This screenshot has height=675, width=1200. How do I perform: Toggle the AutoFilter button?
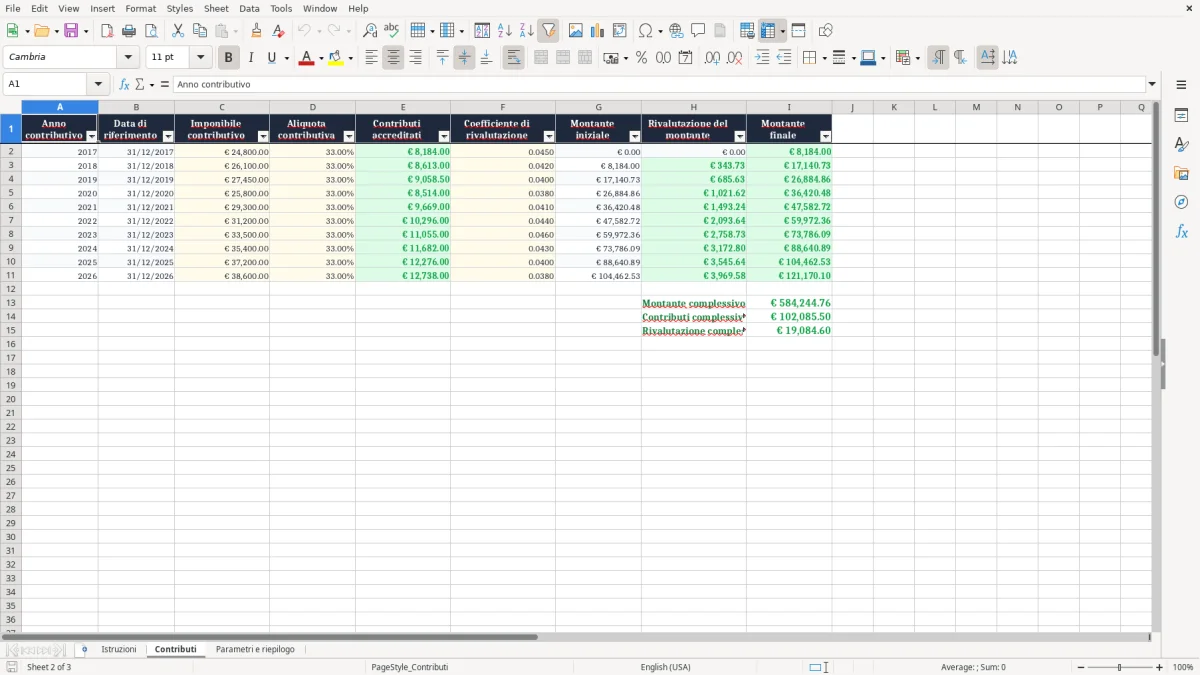coord(548,31)
